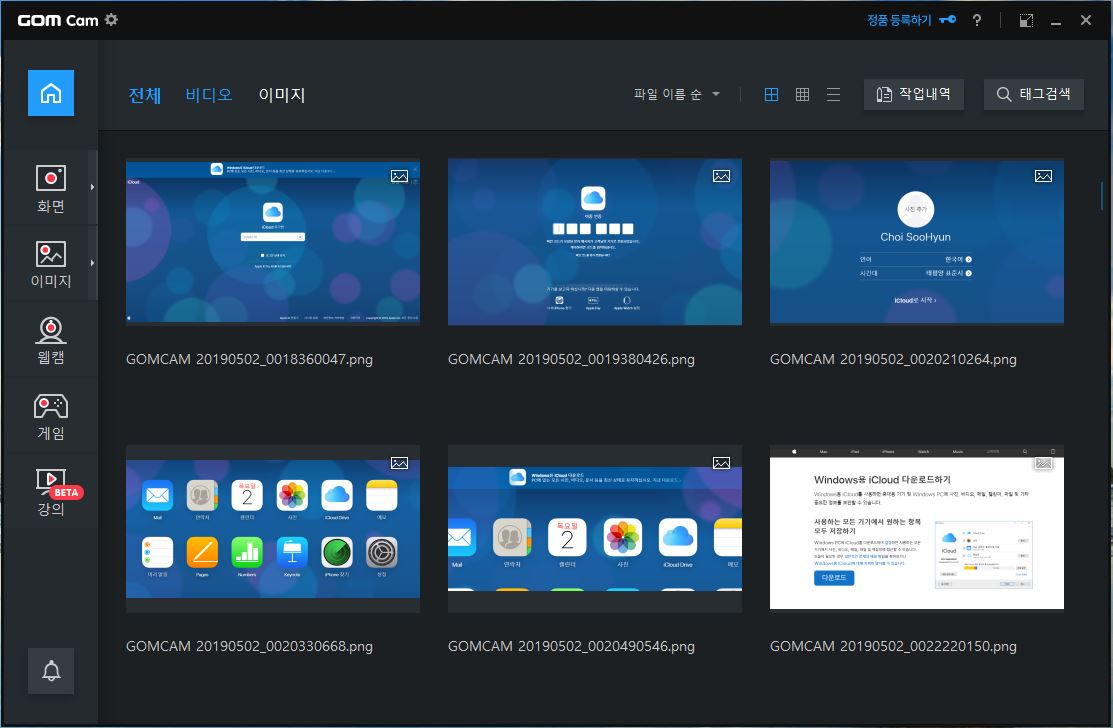Click the 정품 등록하기 license link
Screen dimensions: 1113x728
click(911, 20)
